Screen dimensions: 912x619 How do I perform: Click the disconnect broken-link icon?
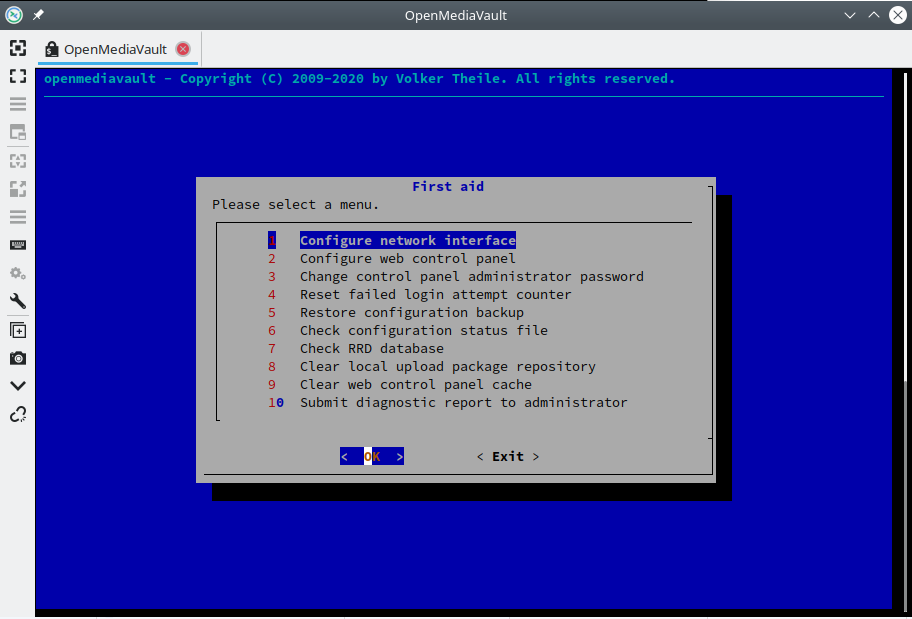18,414
